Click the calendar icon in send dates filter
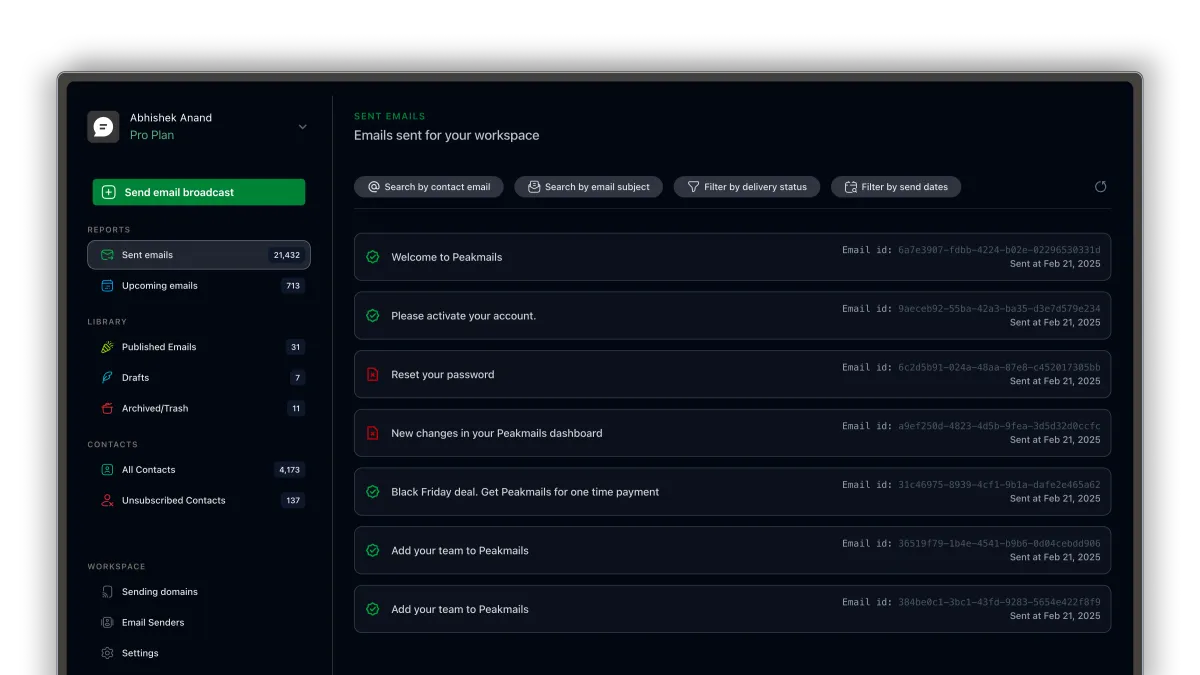The width and height of the screenshot is (1200, 675). point(851,187)
